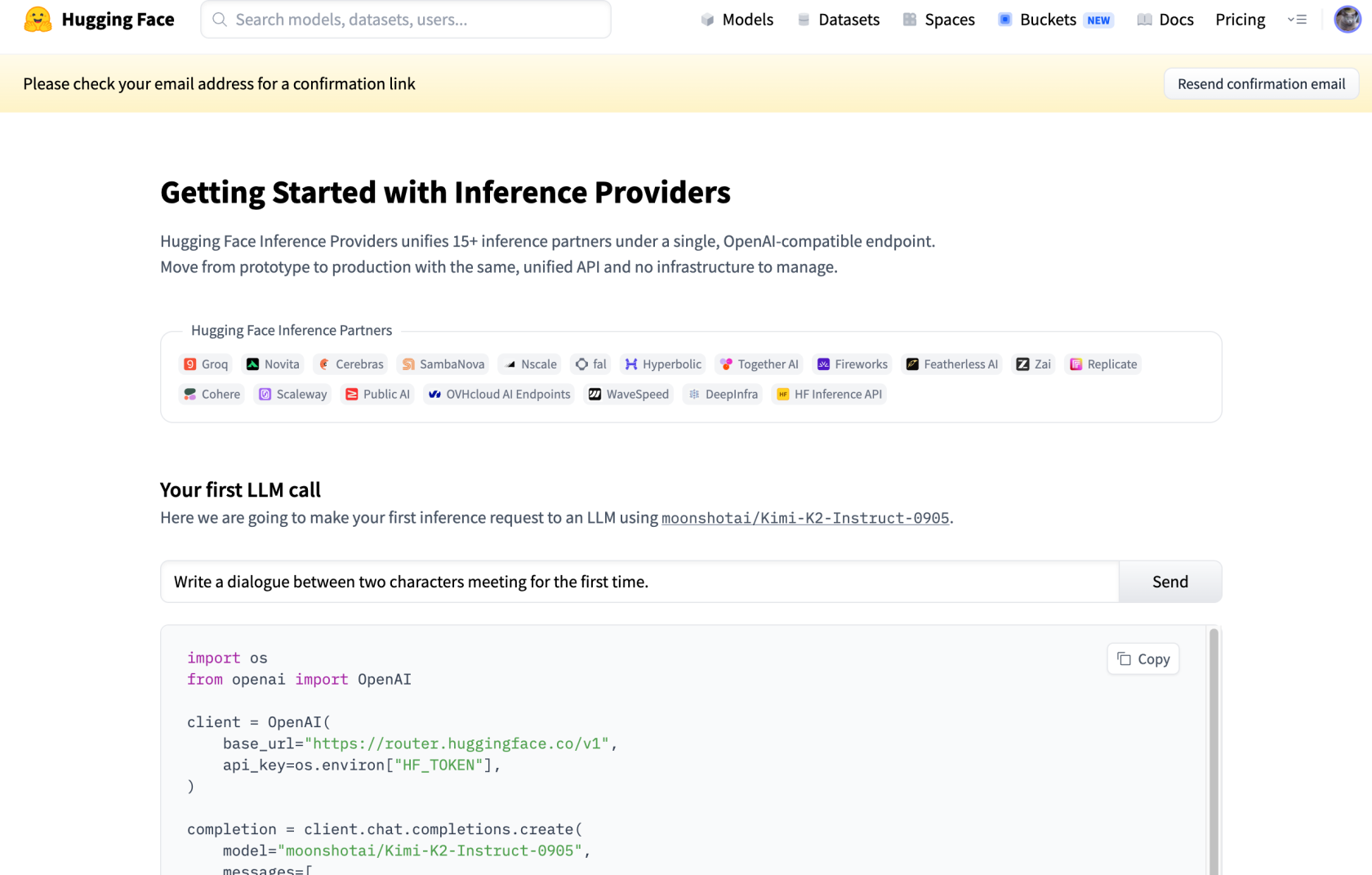This screenshot has width=1372, height=875.
Task: Click the prompt text input field
Action: [639, 582]
